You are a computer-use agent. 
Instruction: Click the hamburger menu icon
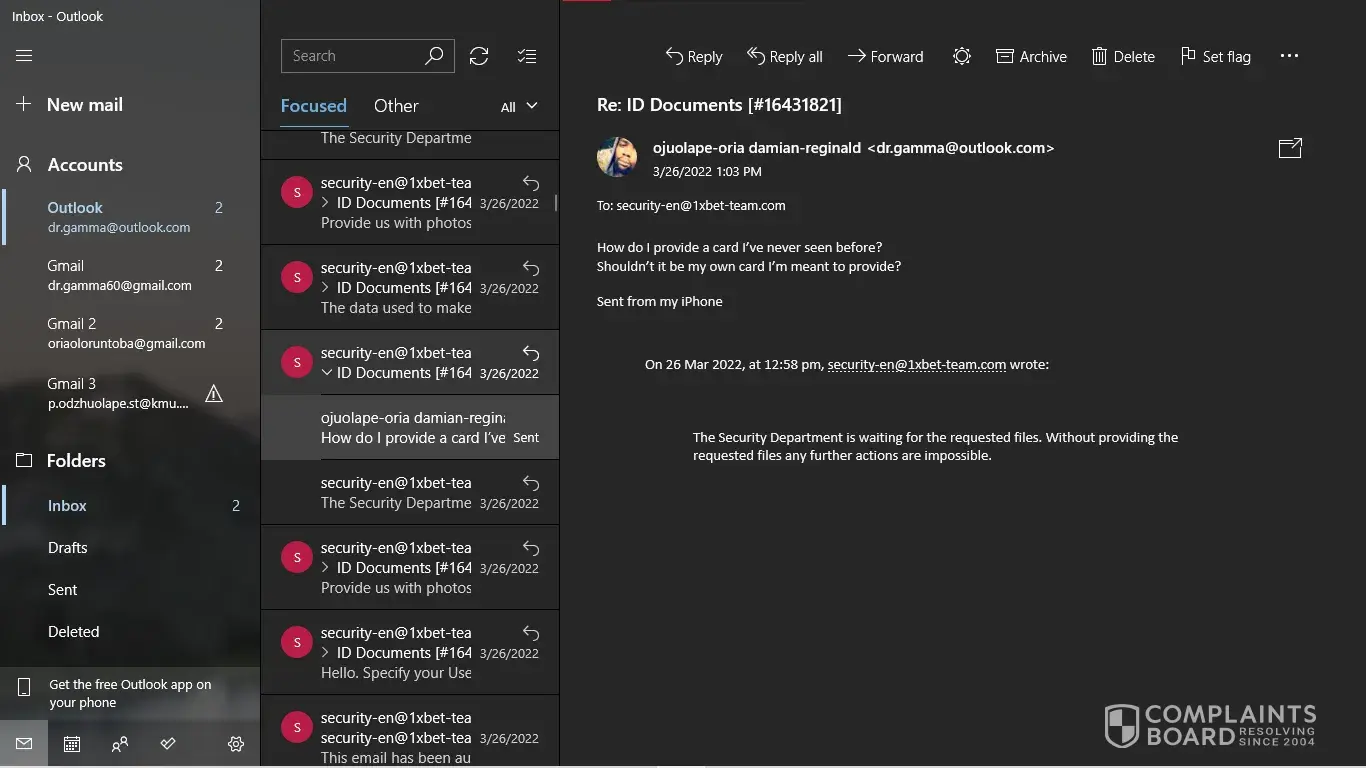[x=24, y=56]
